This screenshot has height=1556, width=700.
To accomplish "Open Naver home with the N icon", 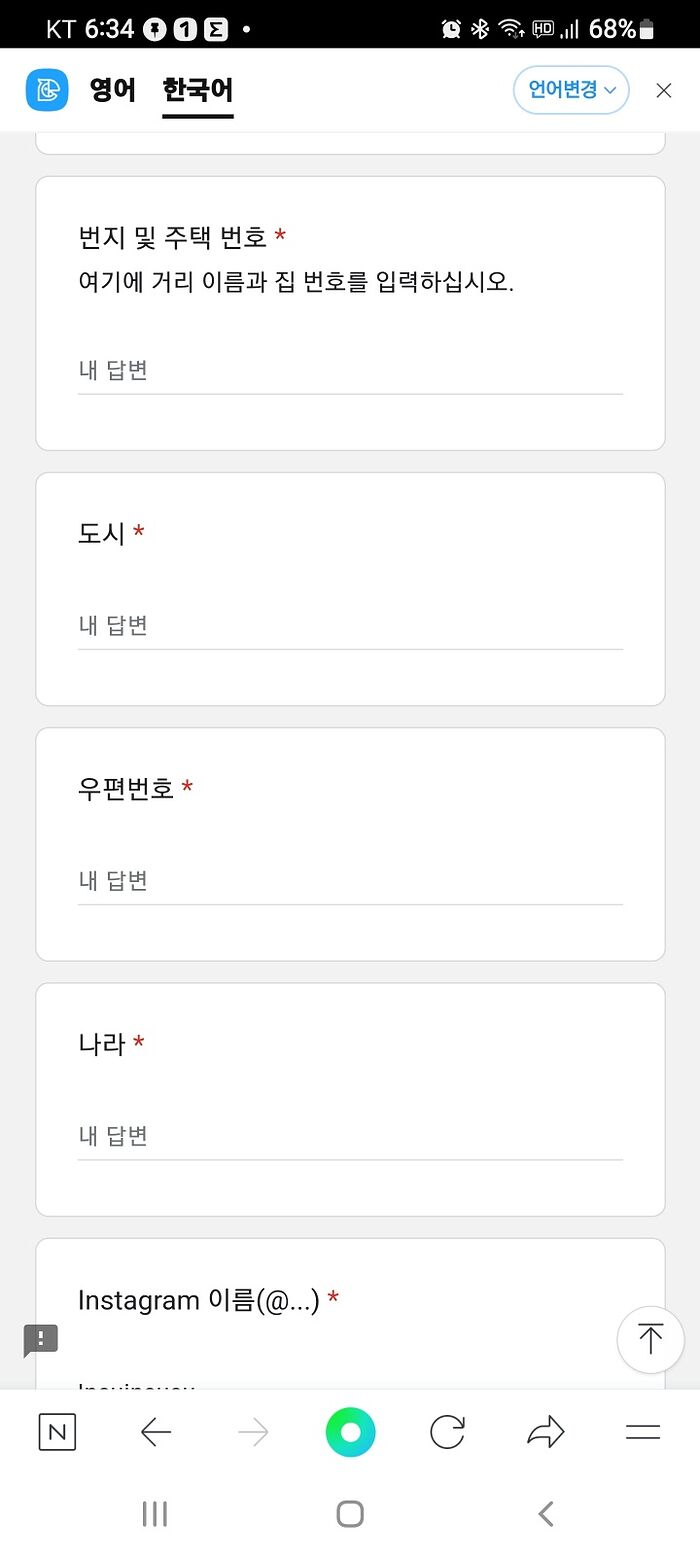I will coord(57,1433).
